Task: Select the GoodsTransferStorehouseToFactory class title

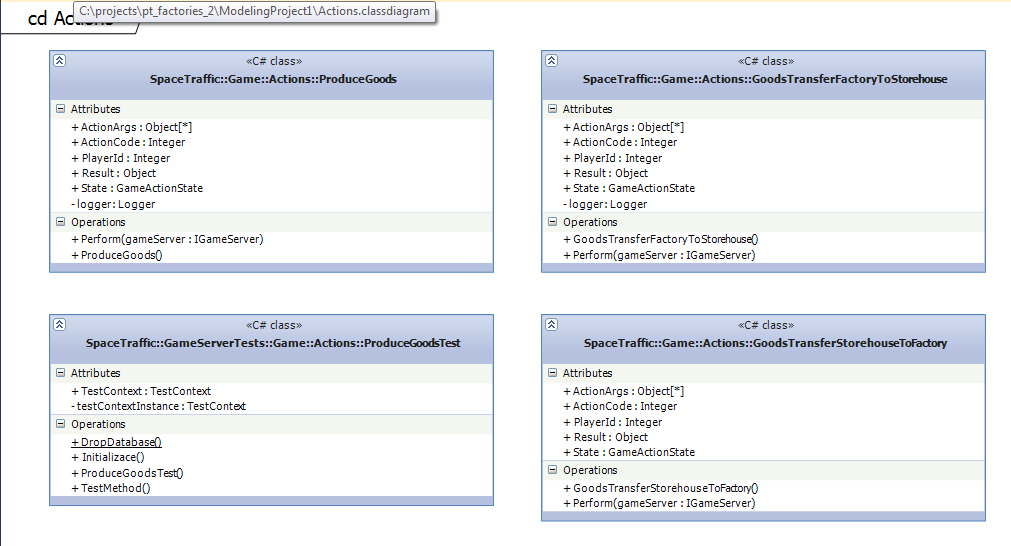Action: click(x=765, y=343)
